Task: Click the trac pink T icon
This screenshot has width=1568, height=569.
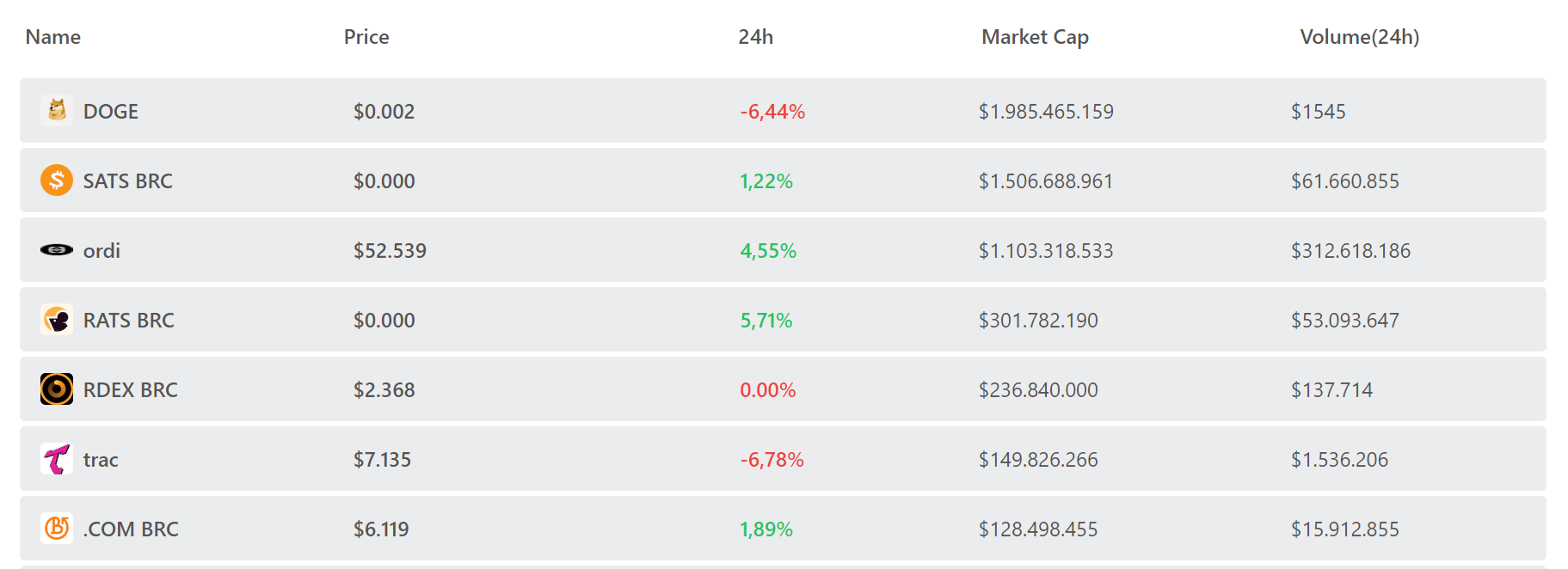Action: click(57, 459)
